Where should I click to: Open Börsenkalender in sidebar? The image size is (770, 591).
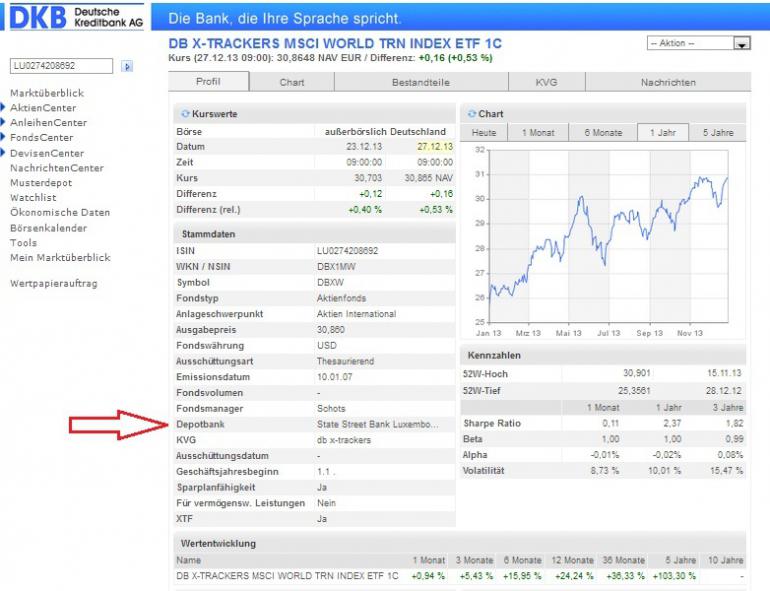click(49, 228)
